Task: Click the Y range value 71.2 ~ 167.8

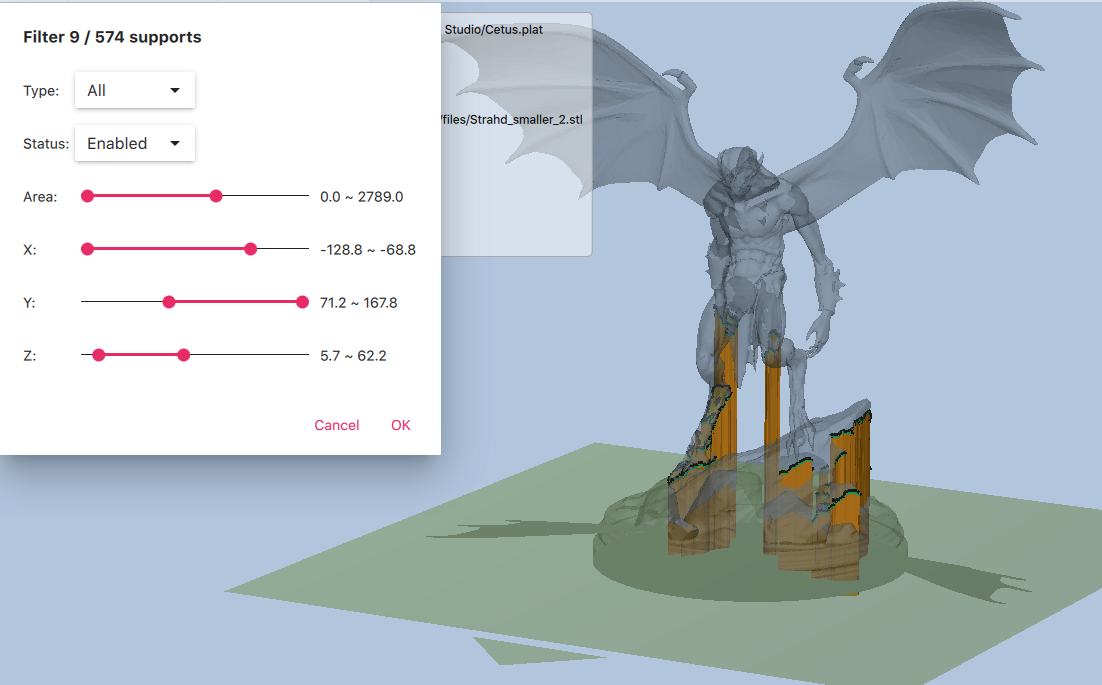Action: (358, 303)
